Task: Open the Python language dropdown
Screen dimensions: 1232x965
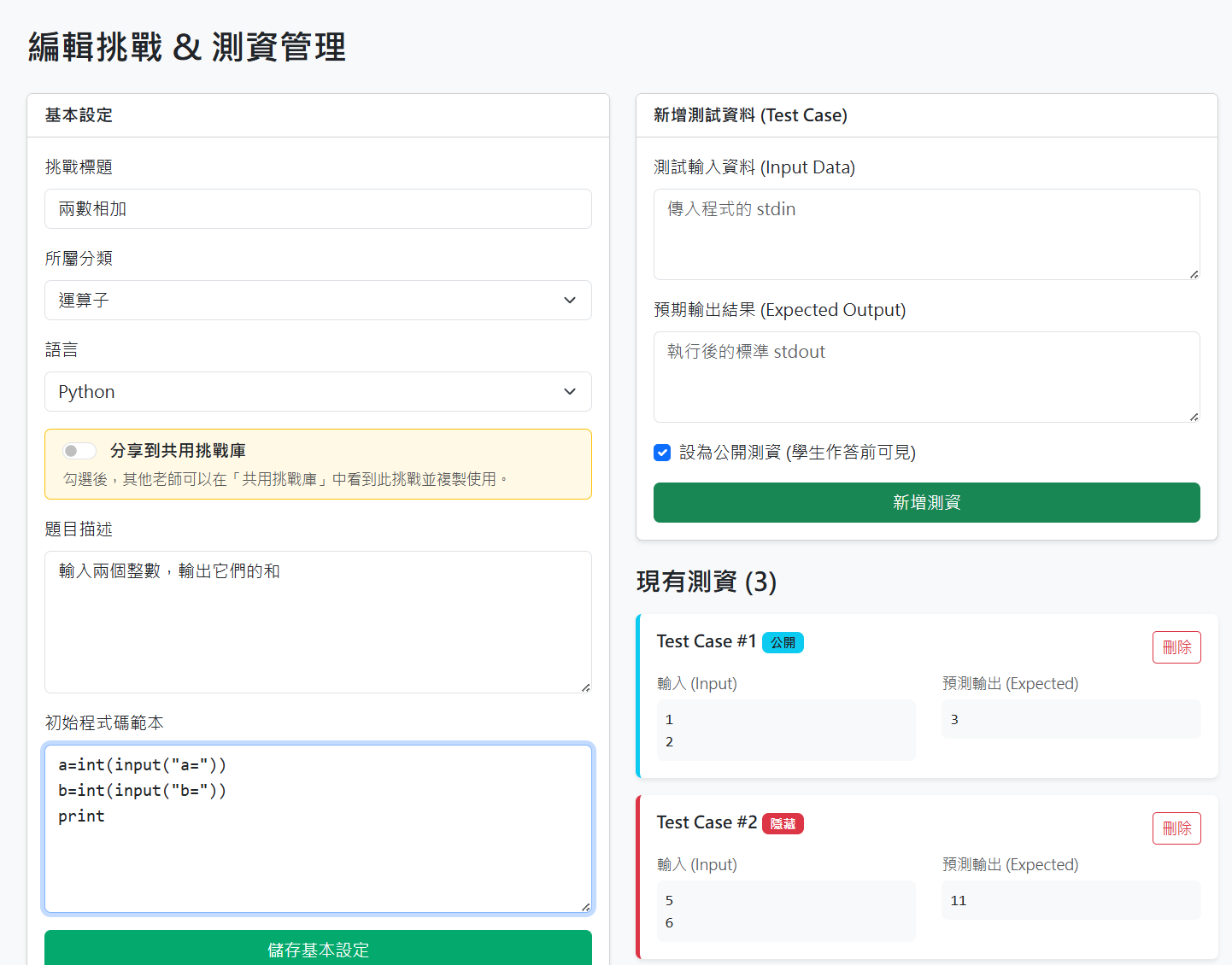Action: click(318, 392)
